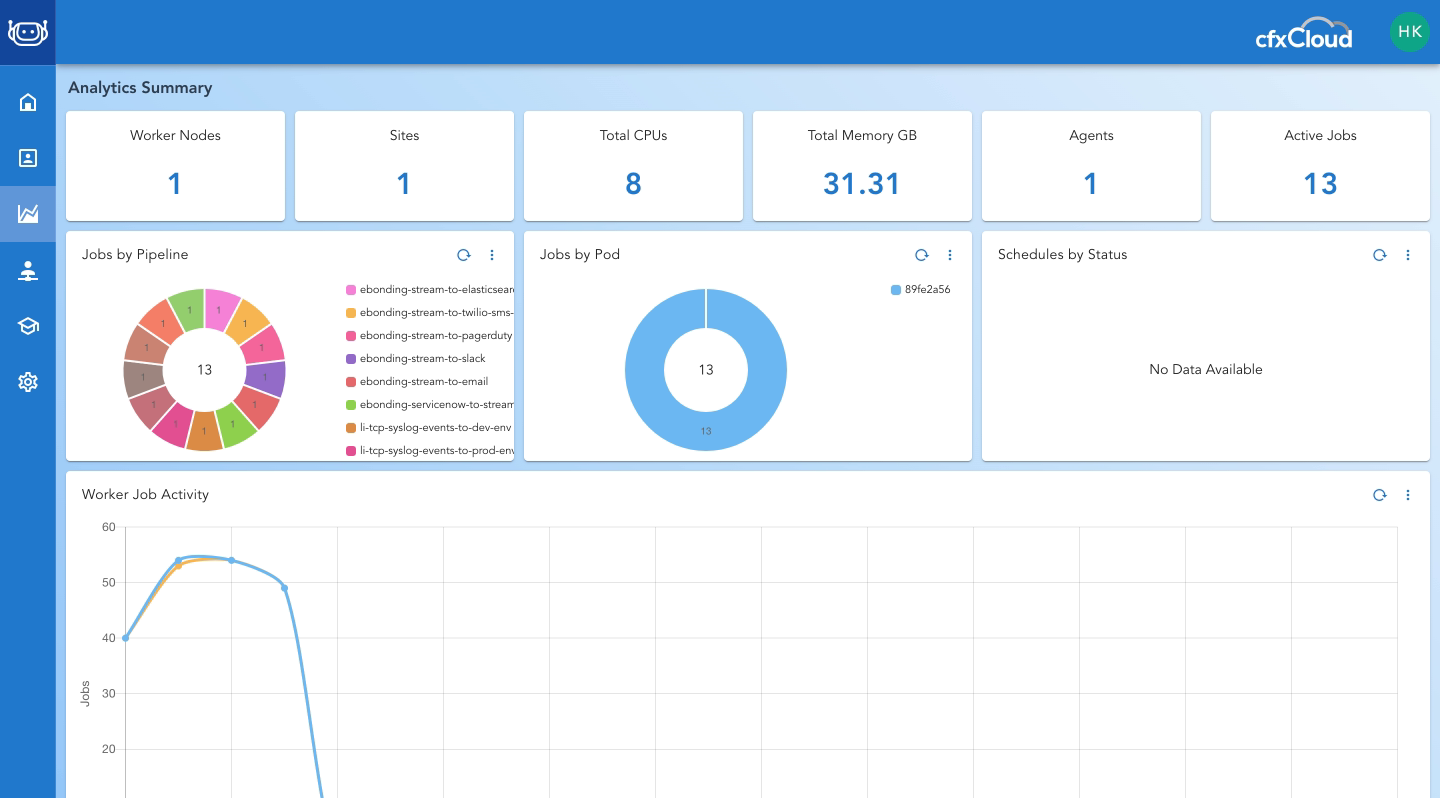Screen dimensions: 1440x798
Task: Refresh the Worker Job Activity chart
Action: click(x=1380, y=495)
